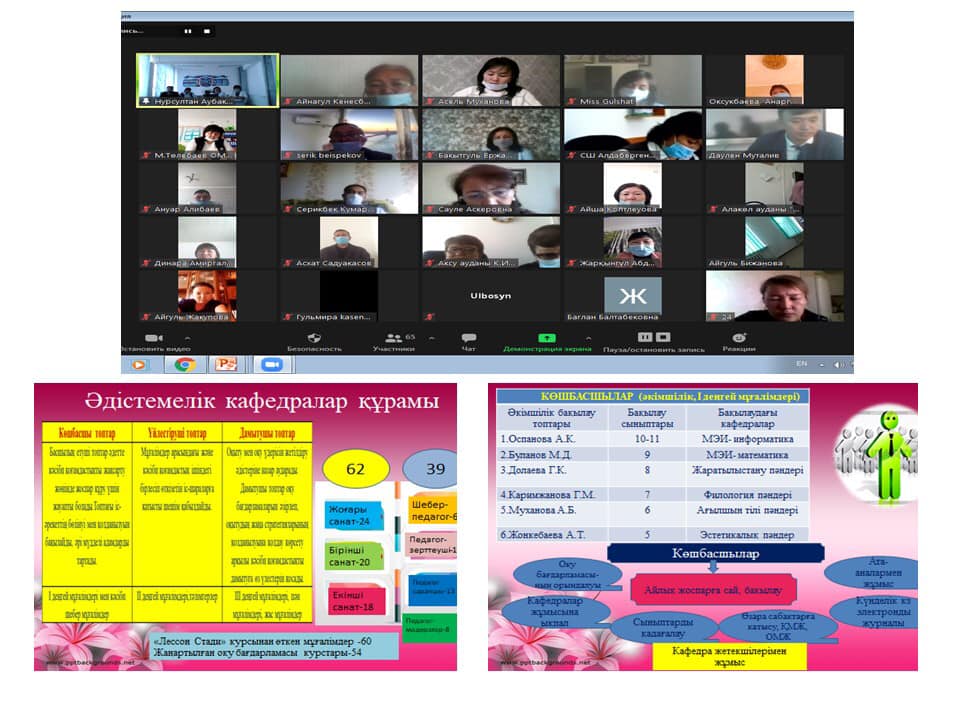
Task: Select Miss Gulshat's video tile
Action: pyautogui.click(x=632, y=80)
